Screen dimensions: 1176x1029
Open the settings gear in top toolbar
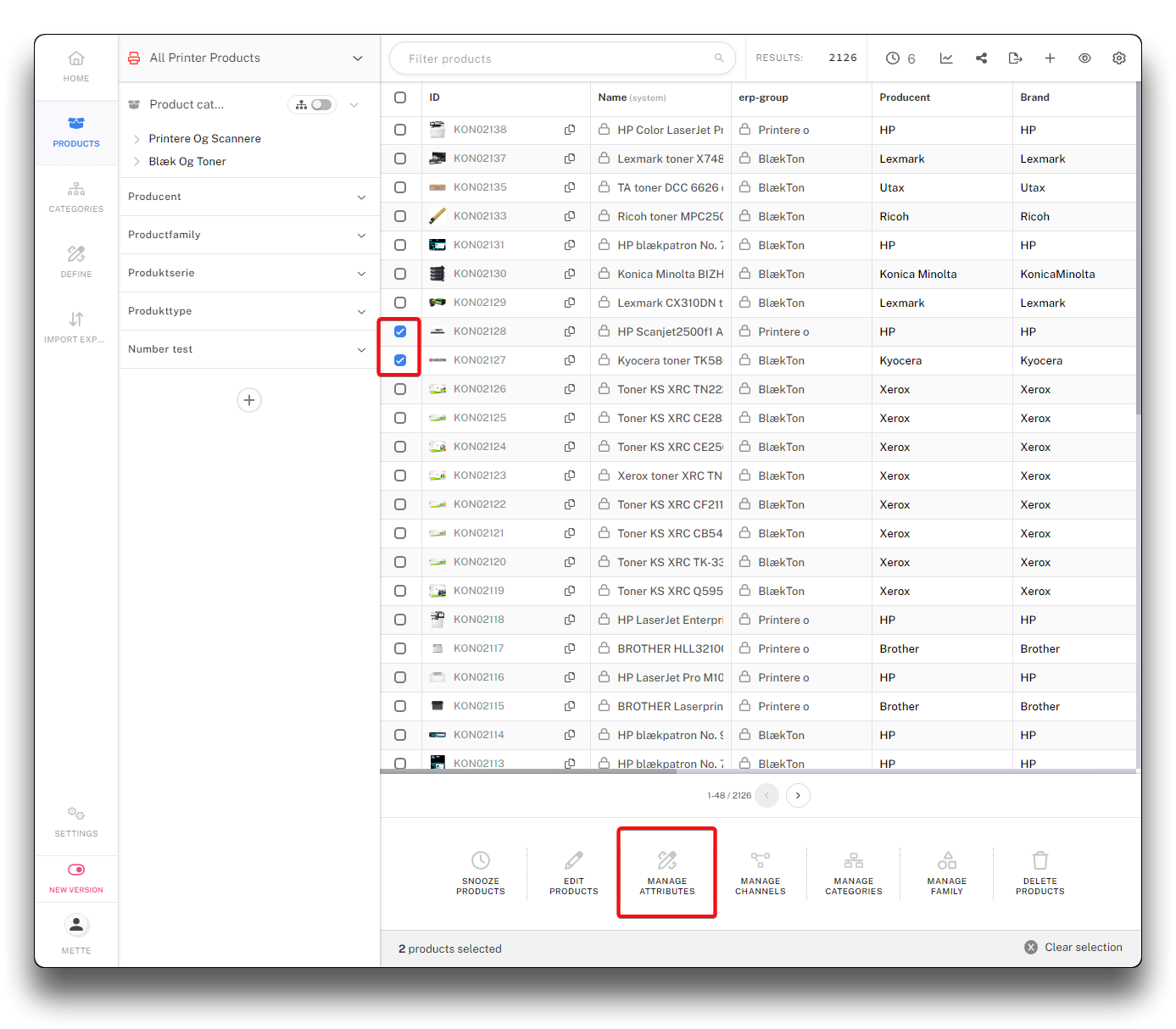click(1119, 58)
